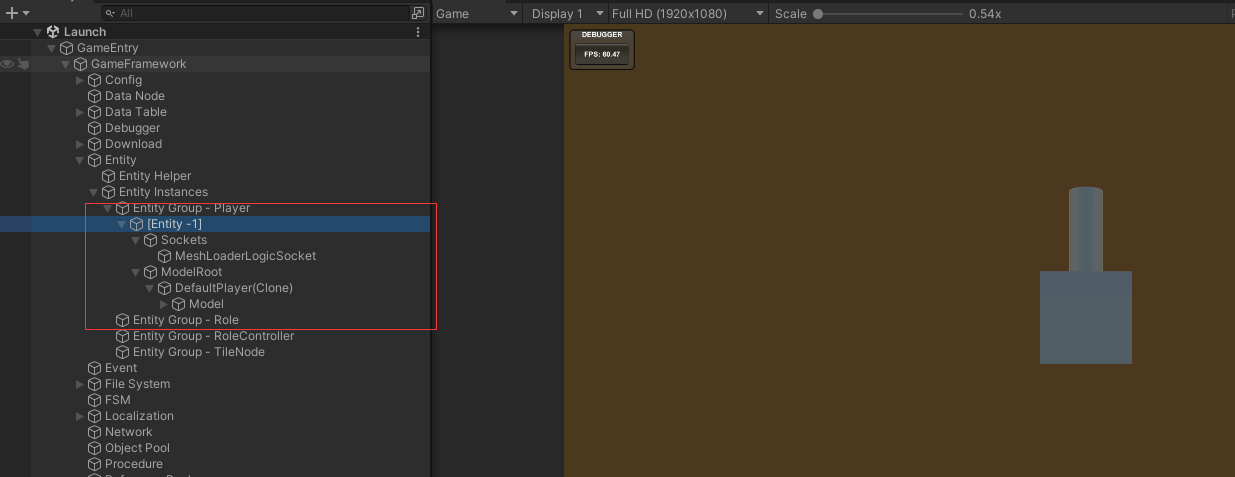Click the cube icon beside Object Pool
Screen dimensions: 1235x477
pyautogui.click(x=95, y=448)
